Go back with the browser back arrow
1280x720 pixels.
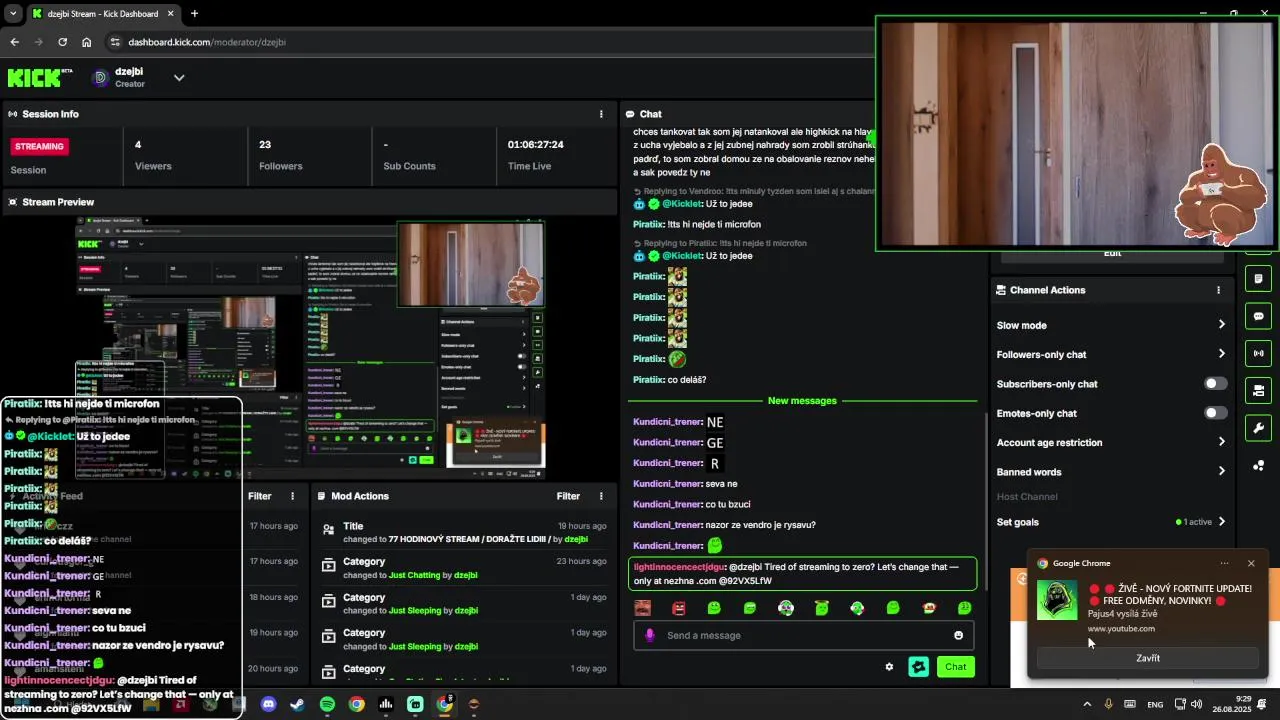pos(15,42)
